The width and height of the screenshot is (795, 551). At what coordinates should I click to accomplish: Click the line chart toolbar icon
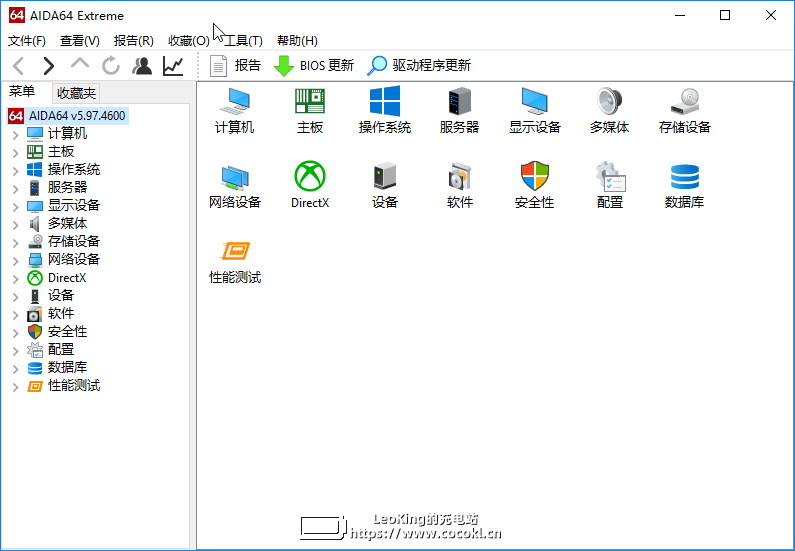(x=173, y=66)
